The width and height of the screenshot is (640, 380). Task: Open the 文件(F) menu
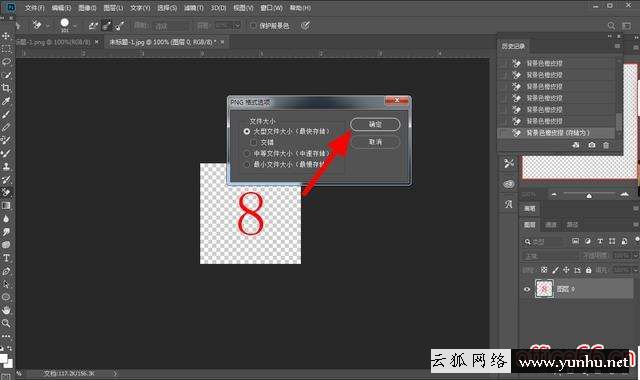click(35, 8)
